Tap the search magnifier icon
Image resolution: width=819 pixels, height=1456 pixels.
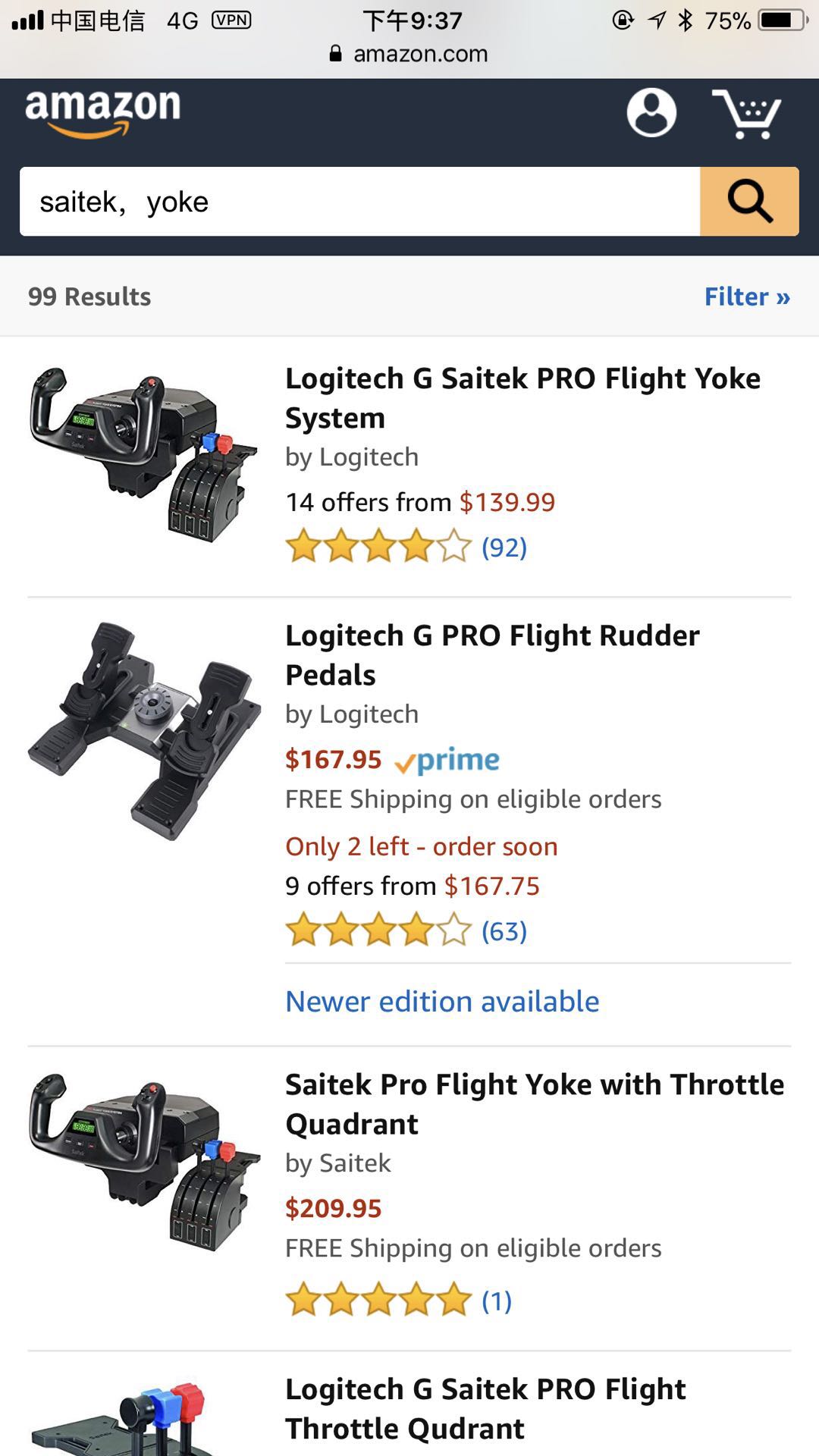749,202
